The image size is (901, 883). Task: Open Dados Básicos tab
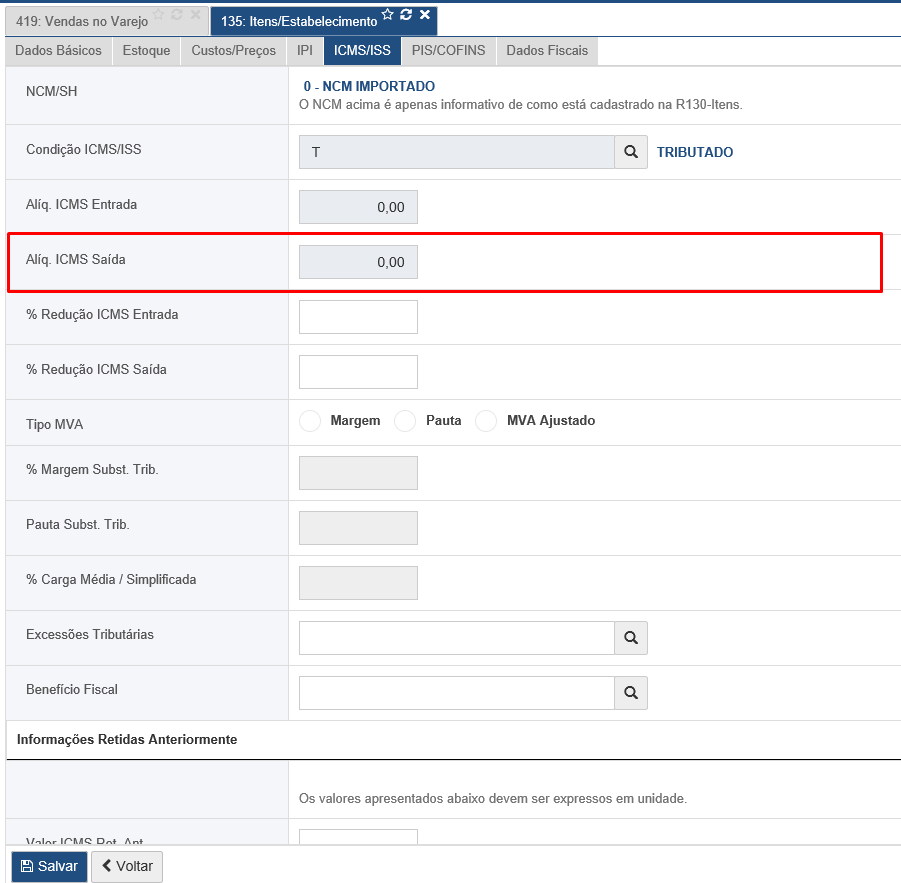[x=59, y=51]
